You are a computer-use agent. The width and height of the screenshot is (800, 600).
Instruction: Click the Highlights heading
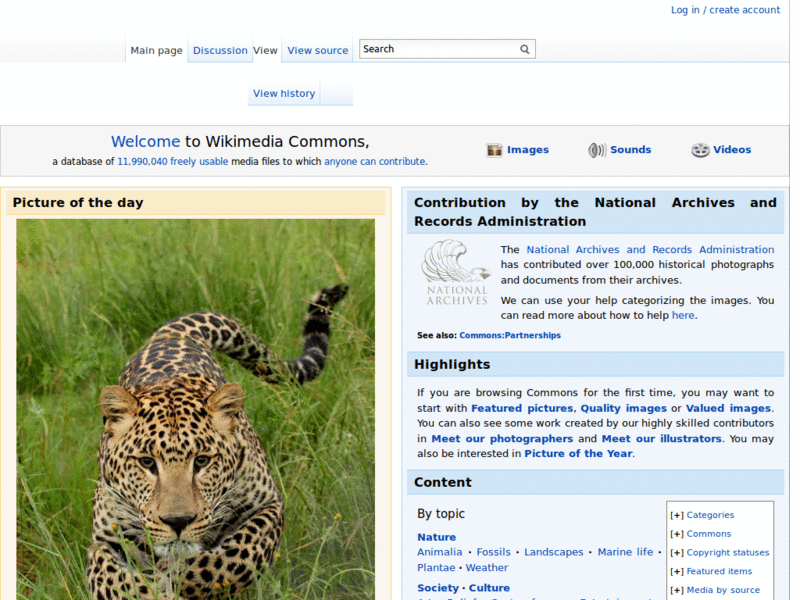(x=452, y=364)
